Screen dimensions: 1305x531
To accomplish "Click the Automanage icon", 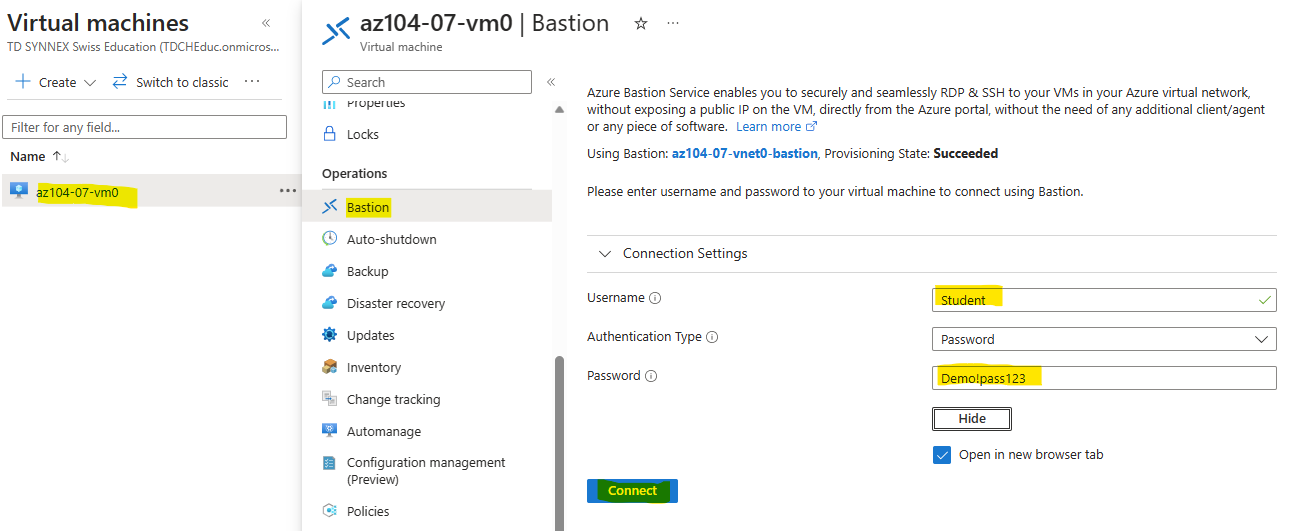I will coord(330,431).
